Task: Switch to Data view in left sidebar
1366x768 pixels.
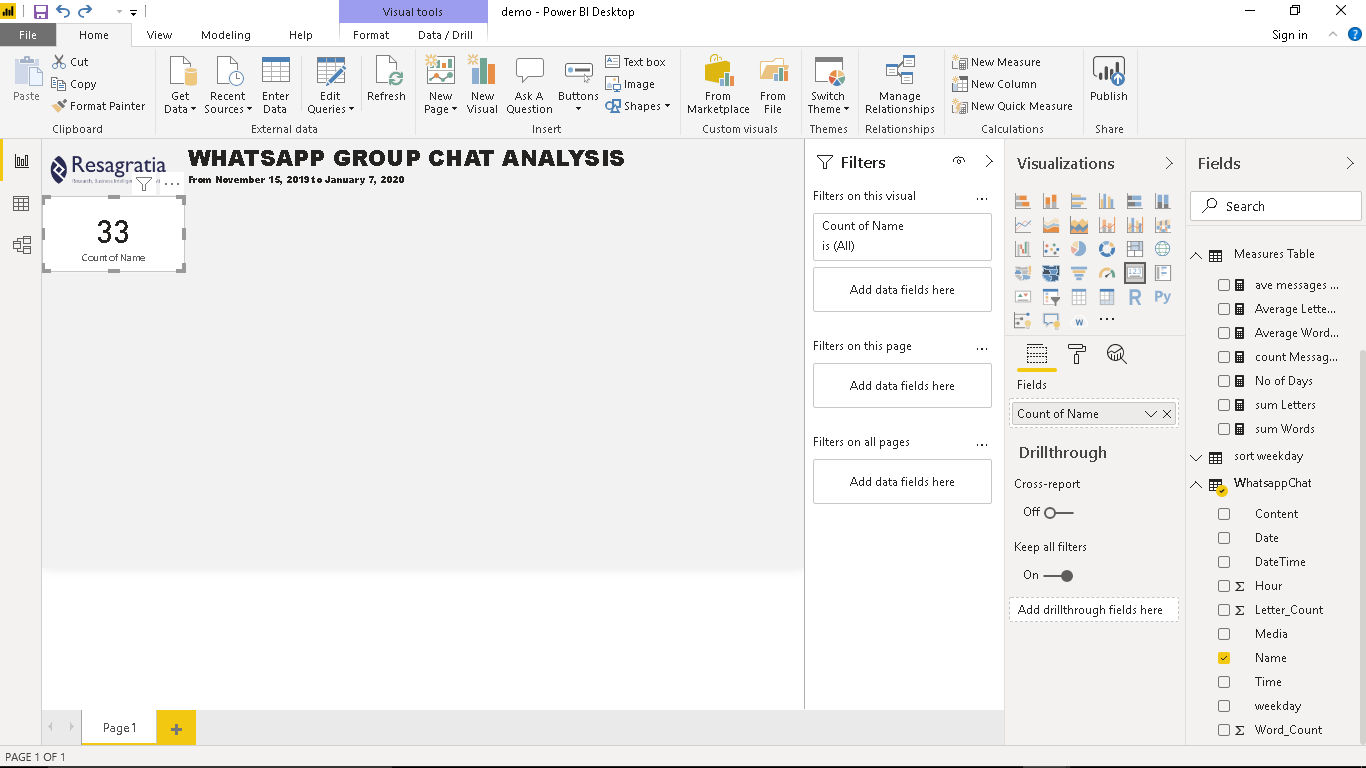Action: tap(21, 204)
